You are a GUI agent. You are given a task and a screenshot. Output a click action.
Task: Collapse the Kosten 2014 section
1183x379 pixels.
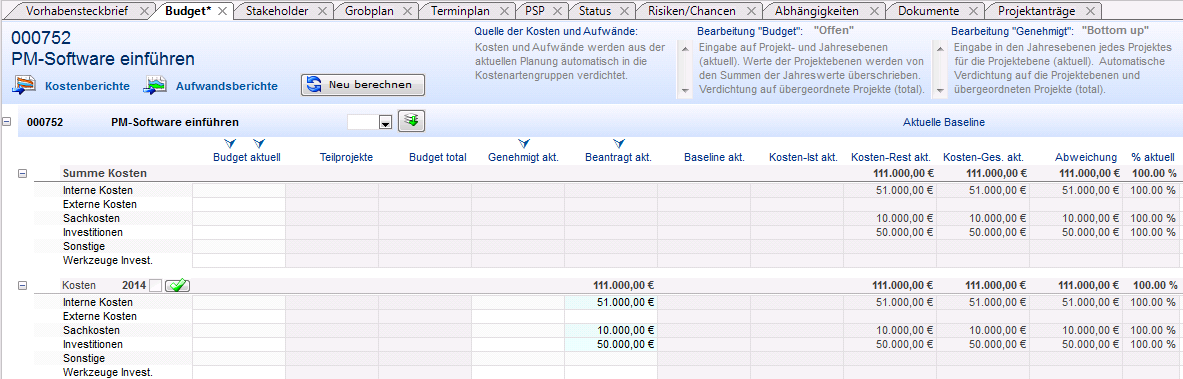(x=22, y=285)
